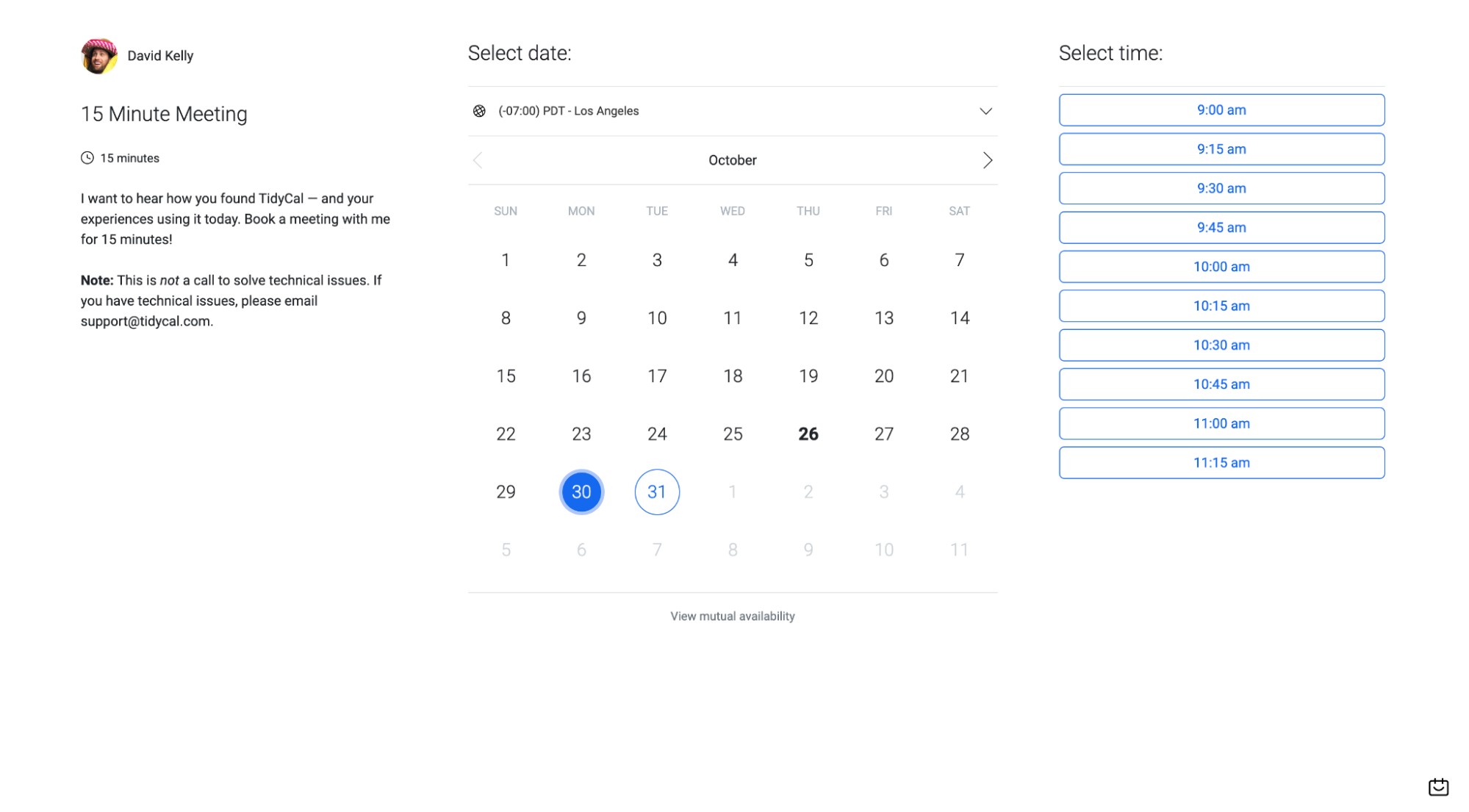The image size is (1469, 812).
Task: Click the Select time heading
Action: [x=1110, y=52]
